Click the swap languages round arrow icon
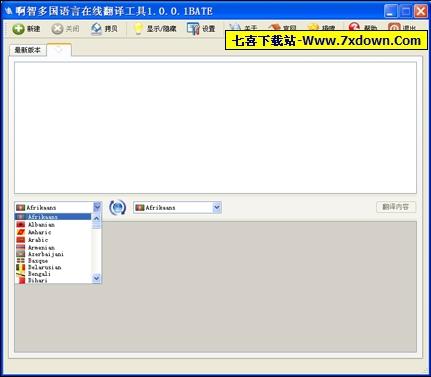 (x=117, y=208)
